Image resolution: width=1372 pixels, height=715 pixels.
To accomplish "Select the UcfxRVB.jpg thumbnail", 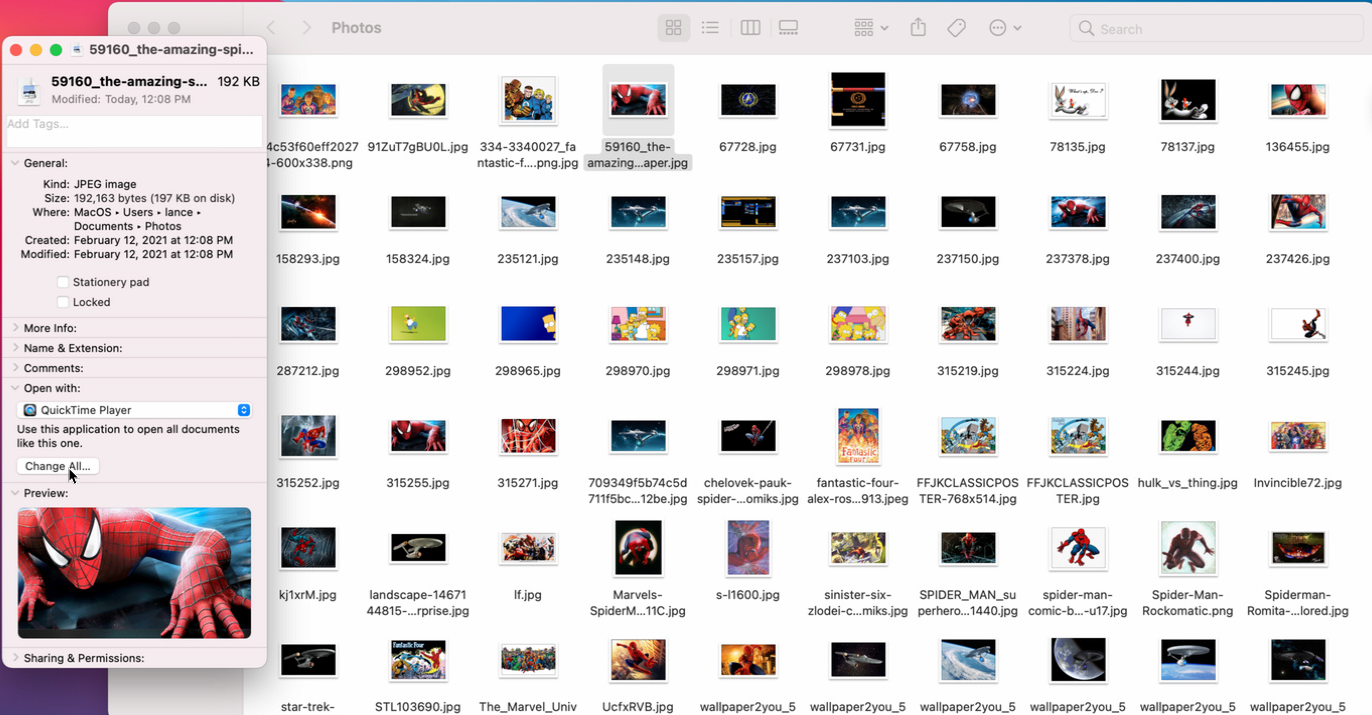I will 638,660.
